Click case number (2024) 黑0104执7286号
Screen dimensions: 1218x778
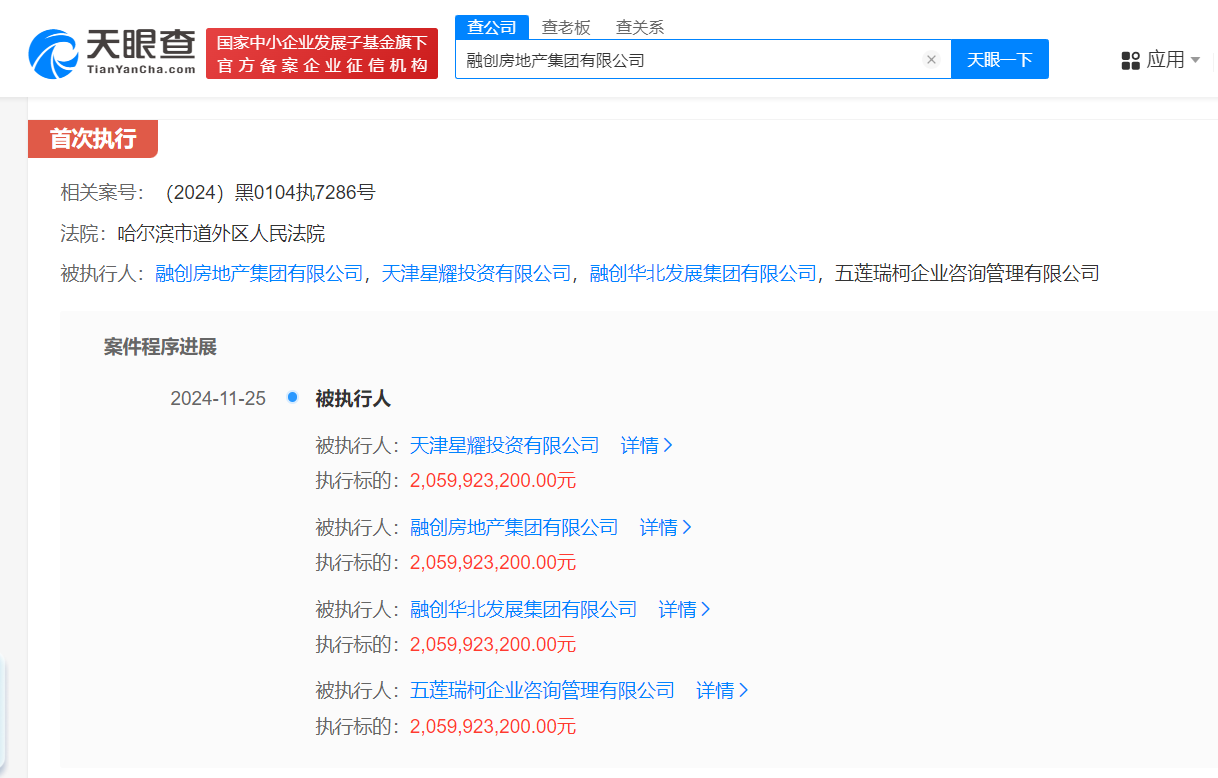click(271, 192)
